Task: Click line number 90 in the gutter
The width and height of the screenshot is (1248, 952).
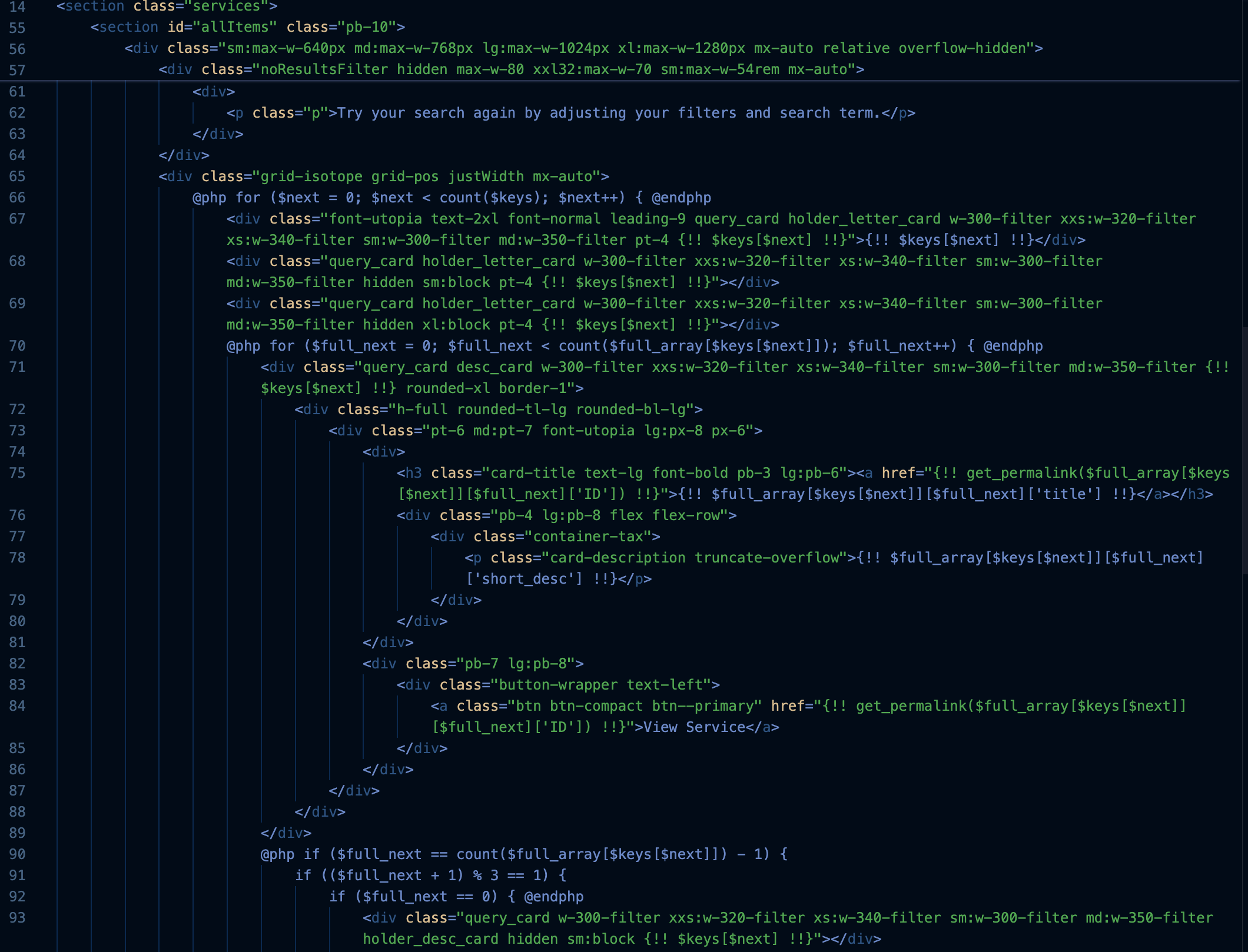Action: [17, 854]
